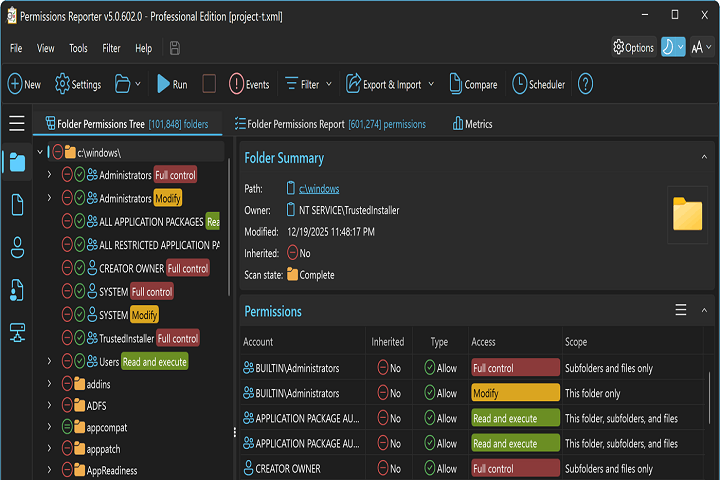
Task: Open the Events log
Action: click(249, 85)
